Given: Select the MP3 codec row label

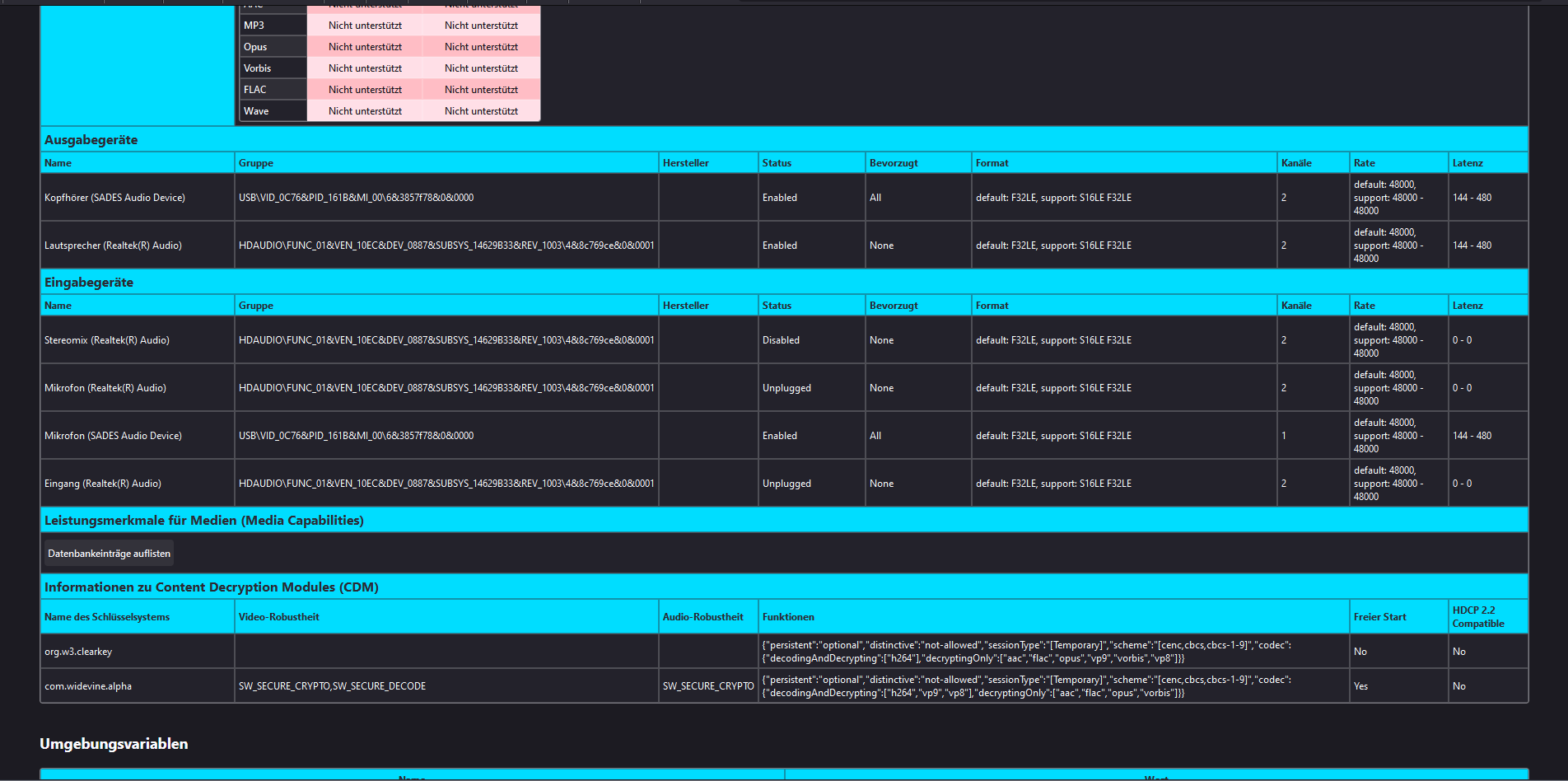Looking at the screenshot, I should (254, 26).
